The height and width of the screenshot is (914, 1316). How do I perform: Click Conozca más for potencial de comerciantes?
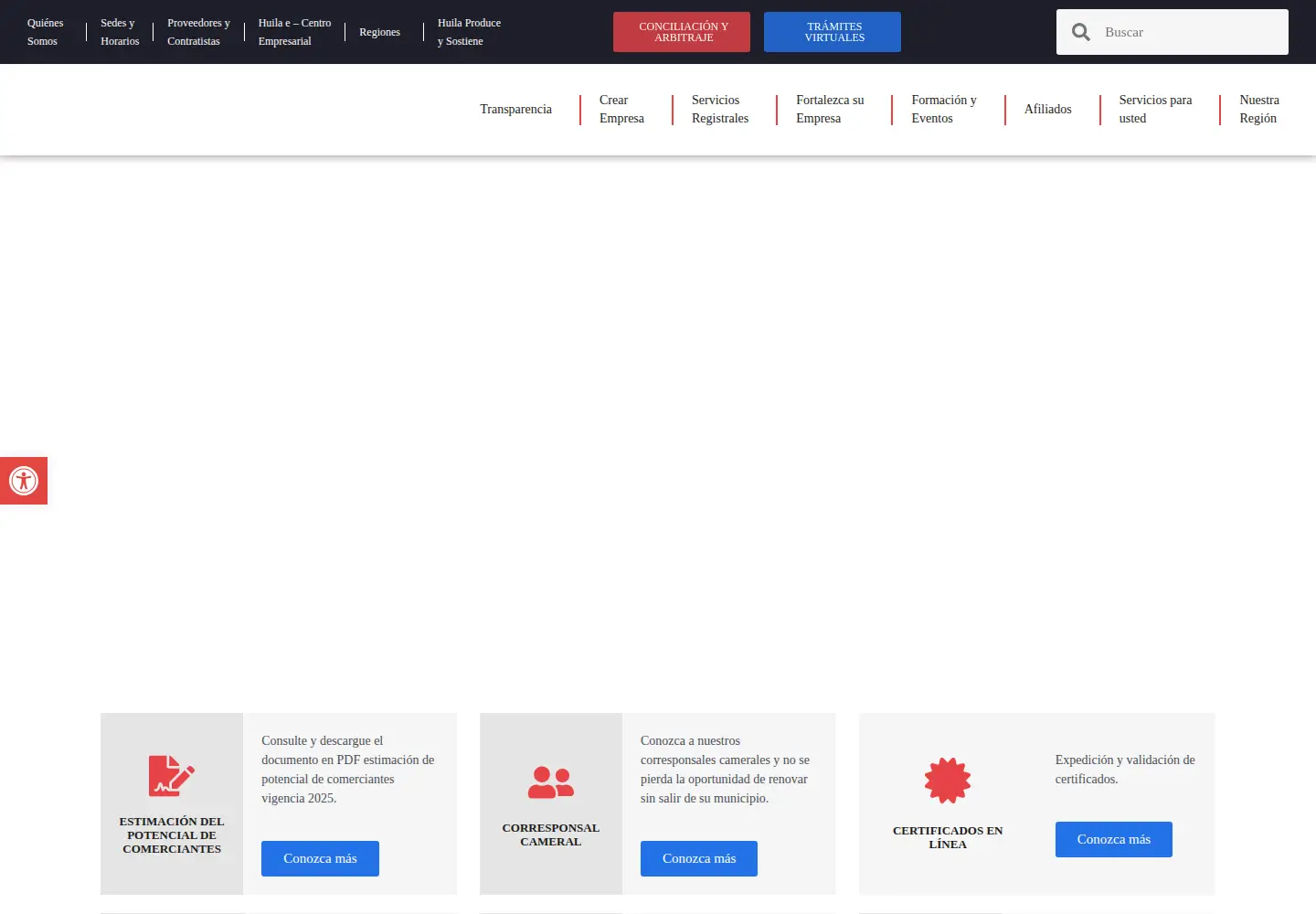(x=320, y=858)
